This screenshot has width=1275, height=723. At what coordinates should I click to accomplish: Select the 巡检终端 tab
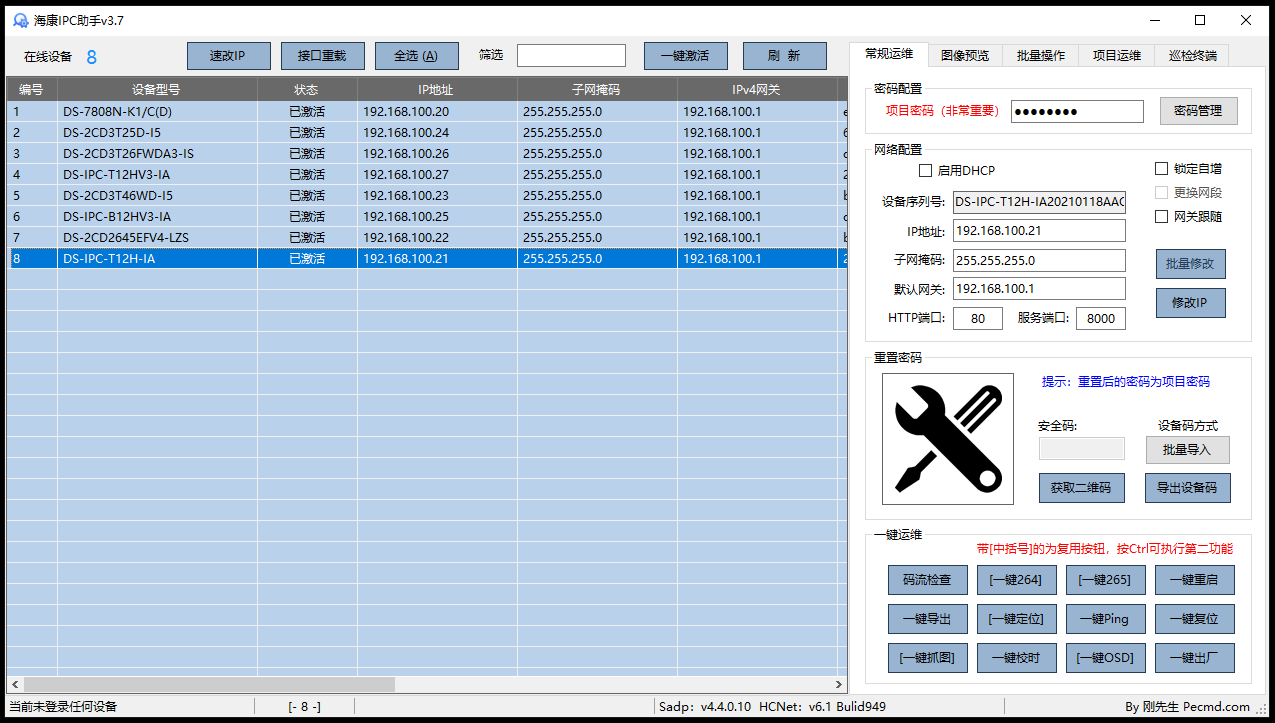1192,56
